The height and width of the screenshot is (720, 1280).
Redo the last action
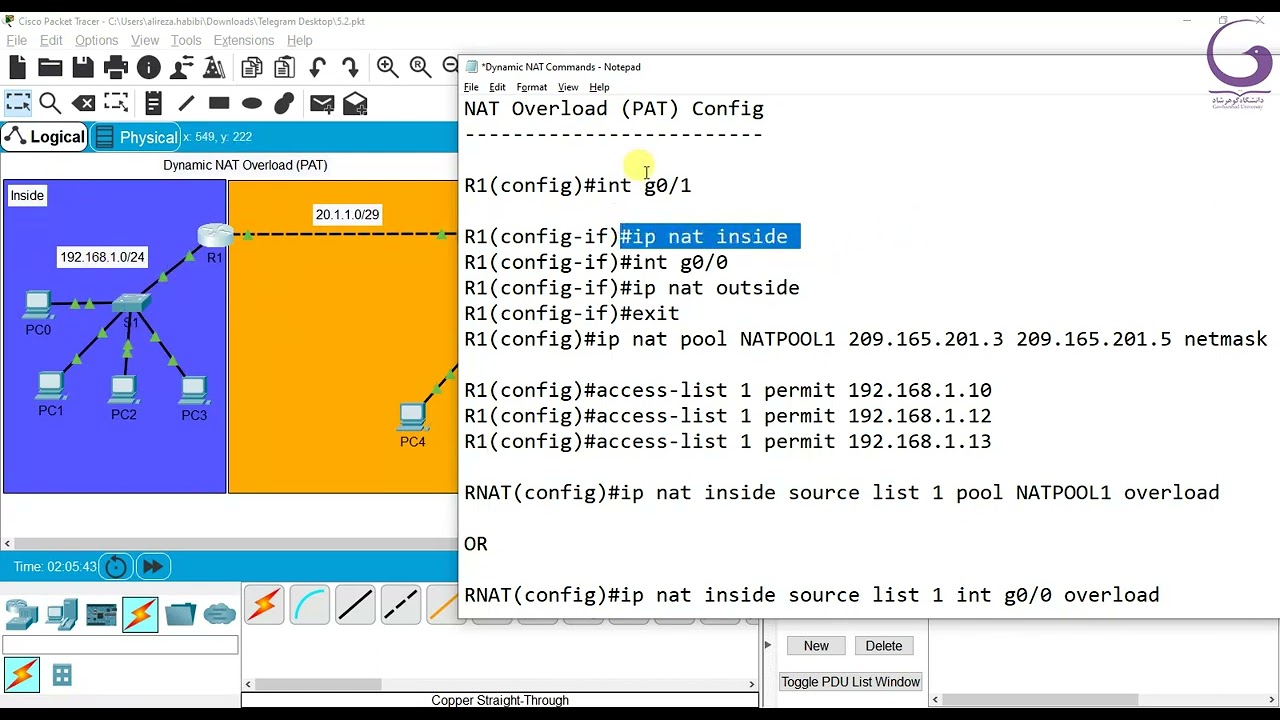point(350,68)
